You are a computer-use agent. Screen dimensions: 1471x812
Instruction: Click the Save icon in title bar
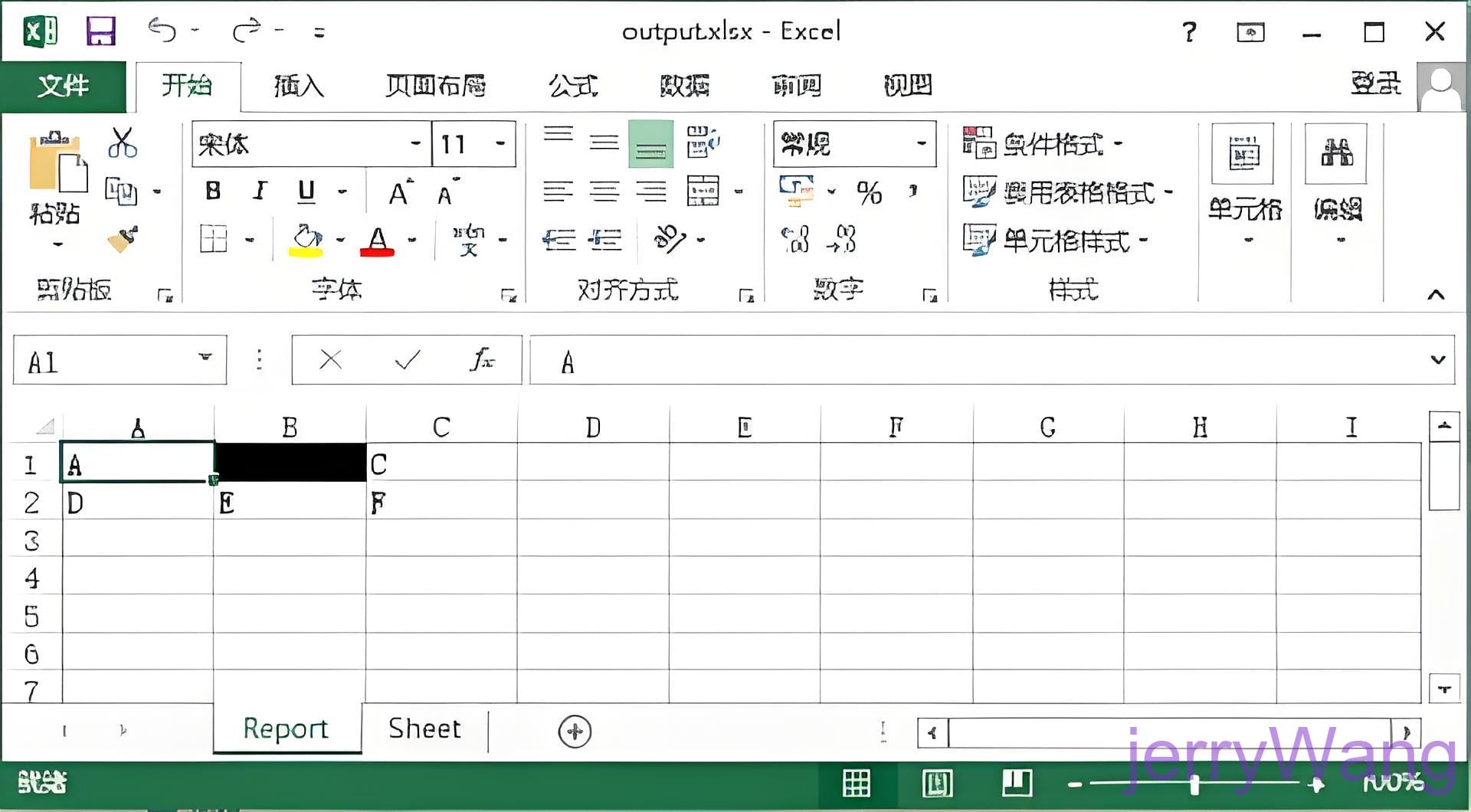click(100, 31)
